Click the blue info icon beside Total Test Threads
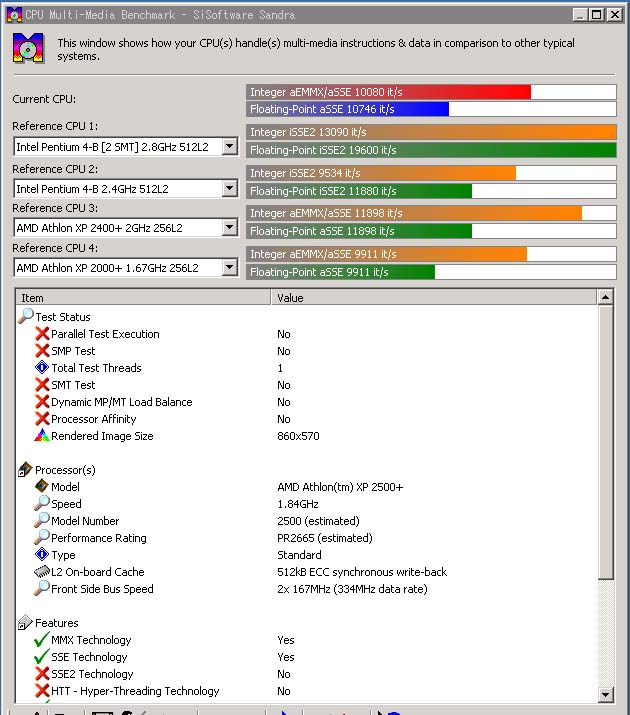Screen dimensions: 630x715 click(x=42, y=368)
